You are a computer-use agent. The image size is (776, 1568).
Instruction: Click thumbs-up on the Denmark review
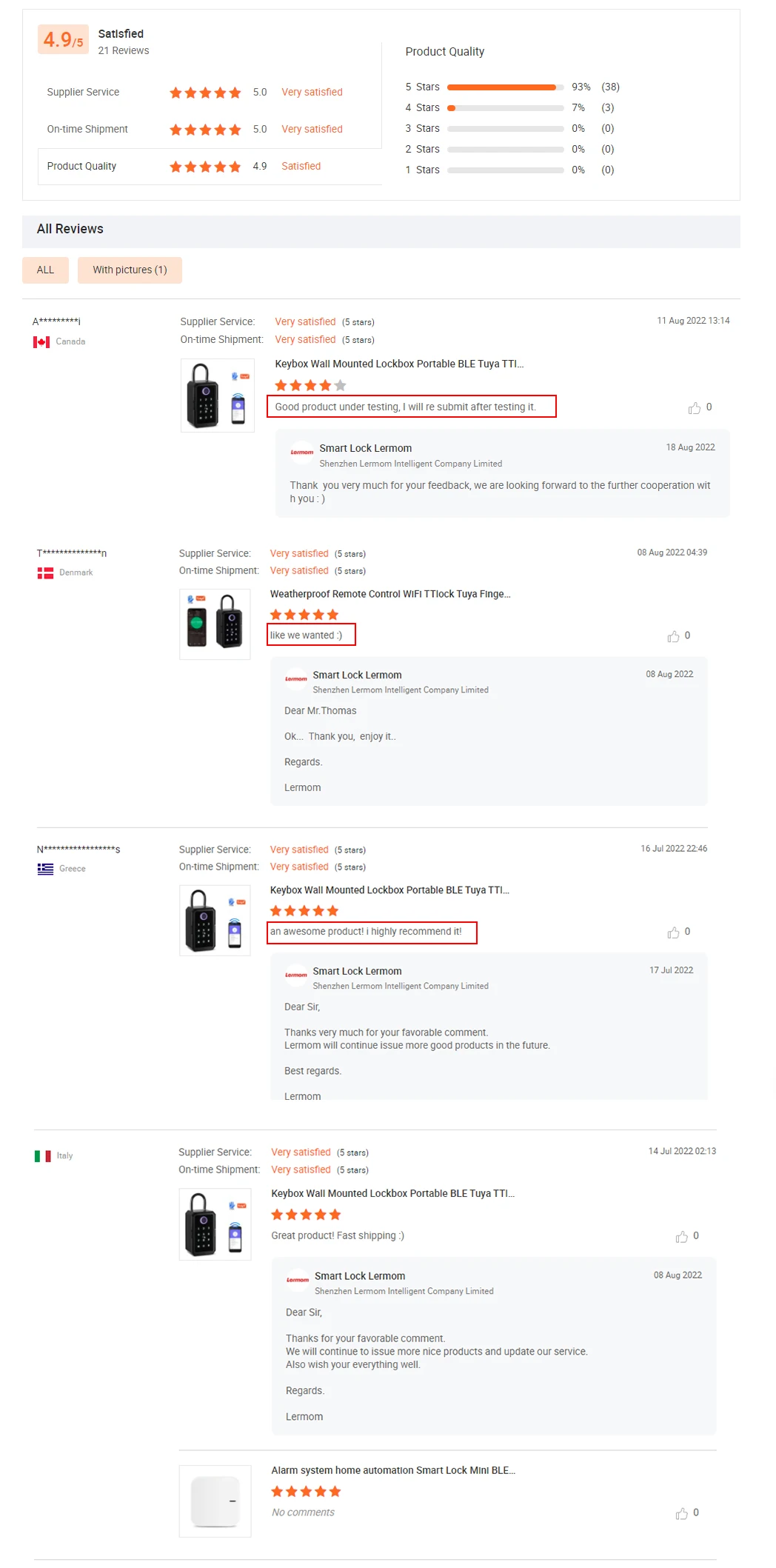pos(673,636)
